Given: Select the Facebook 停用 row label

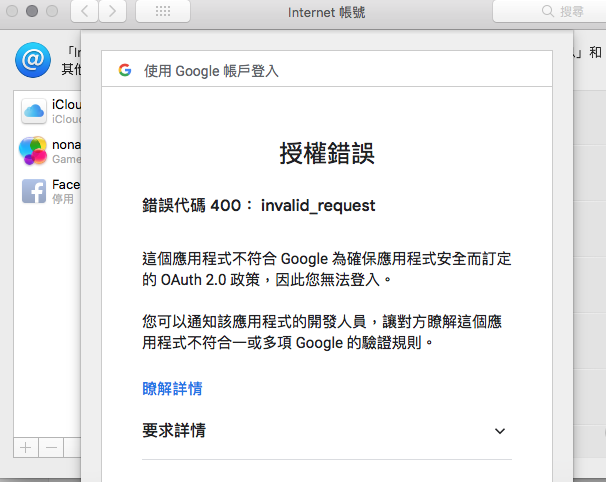Looking at the screenshot, I should point(66,191).
